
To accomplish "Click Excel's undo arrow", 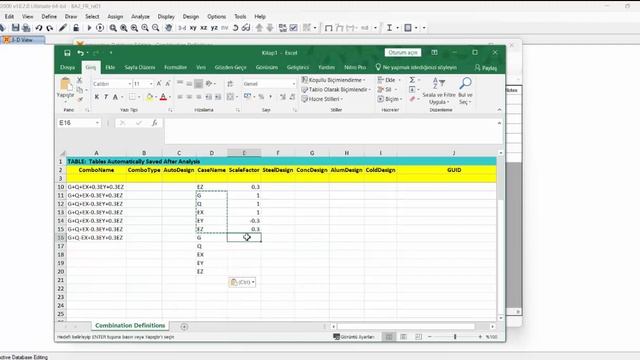I will coord(80,53).
